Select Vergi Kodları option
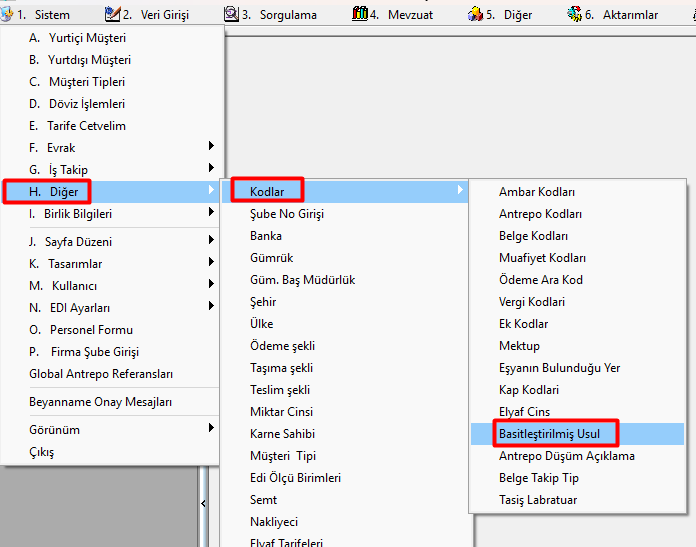The image size is (696, 547). 532,302
